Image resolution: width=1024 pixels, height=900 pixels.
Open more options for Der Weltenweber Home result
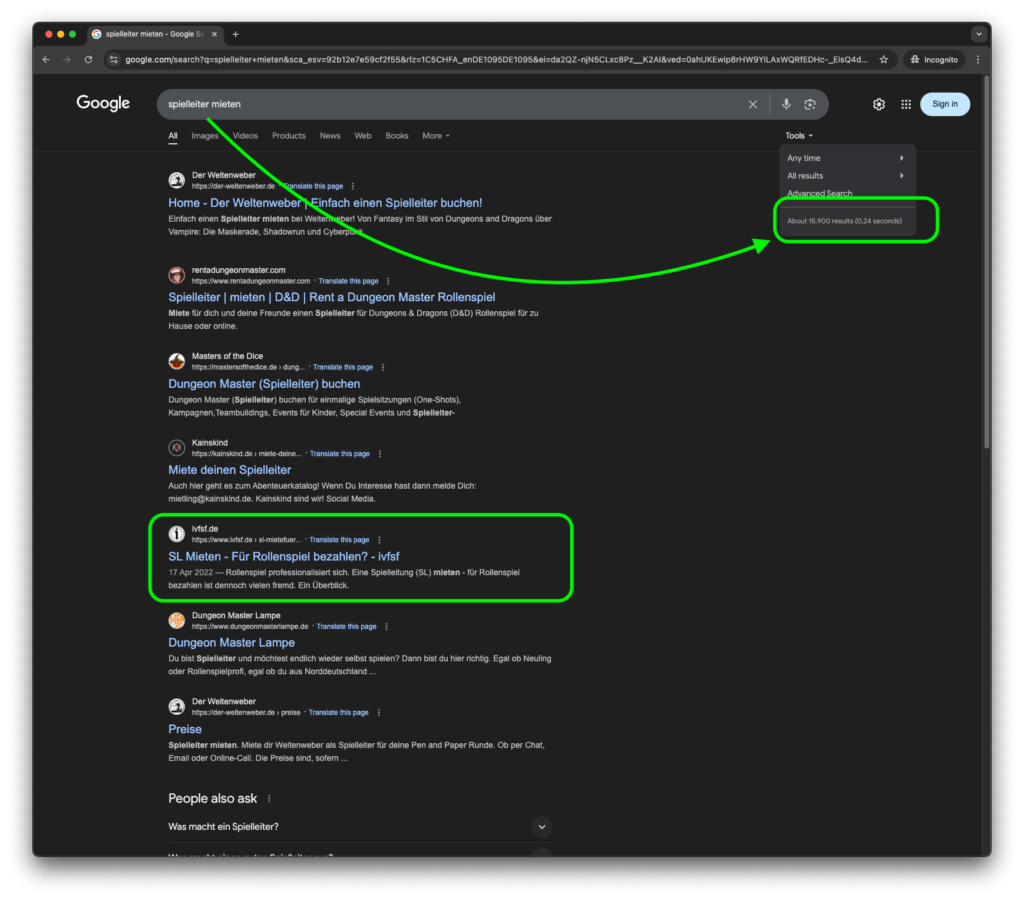353,186
